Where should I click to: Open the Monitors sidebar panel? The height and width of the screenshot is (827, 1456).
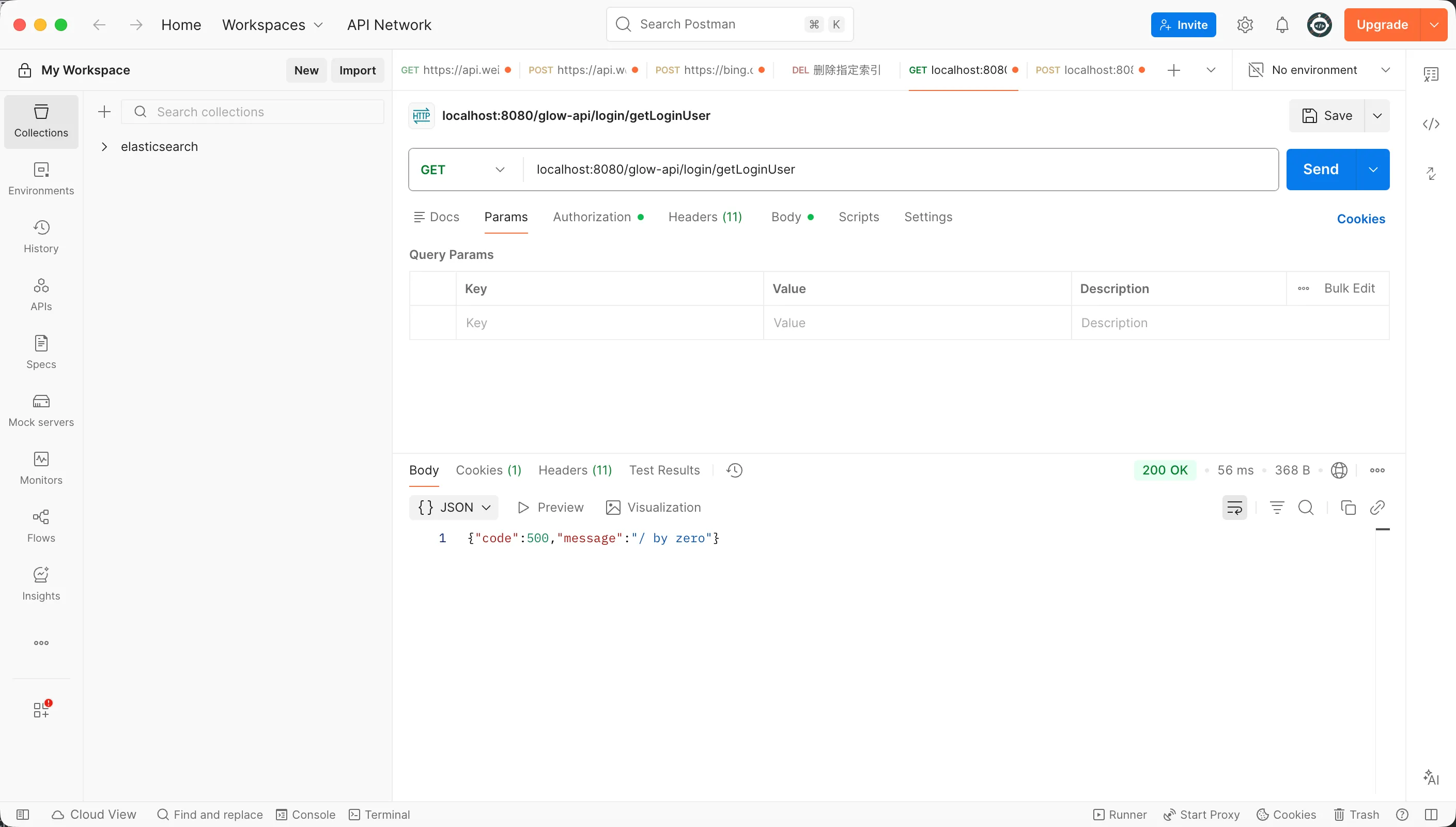41,468
